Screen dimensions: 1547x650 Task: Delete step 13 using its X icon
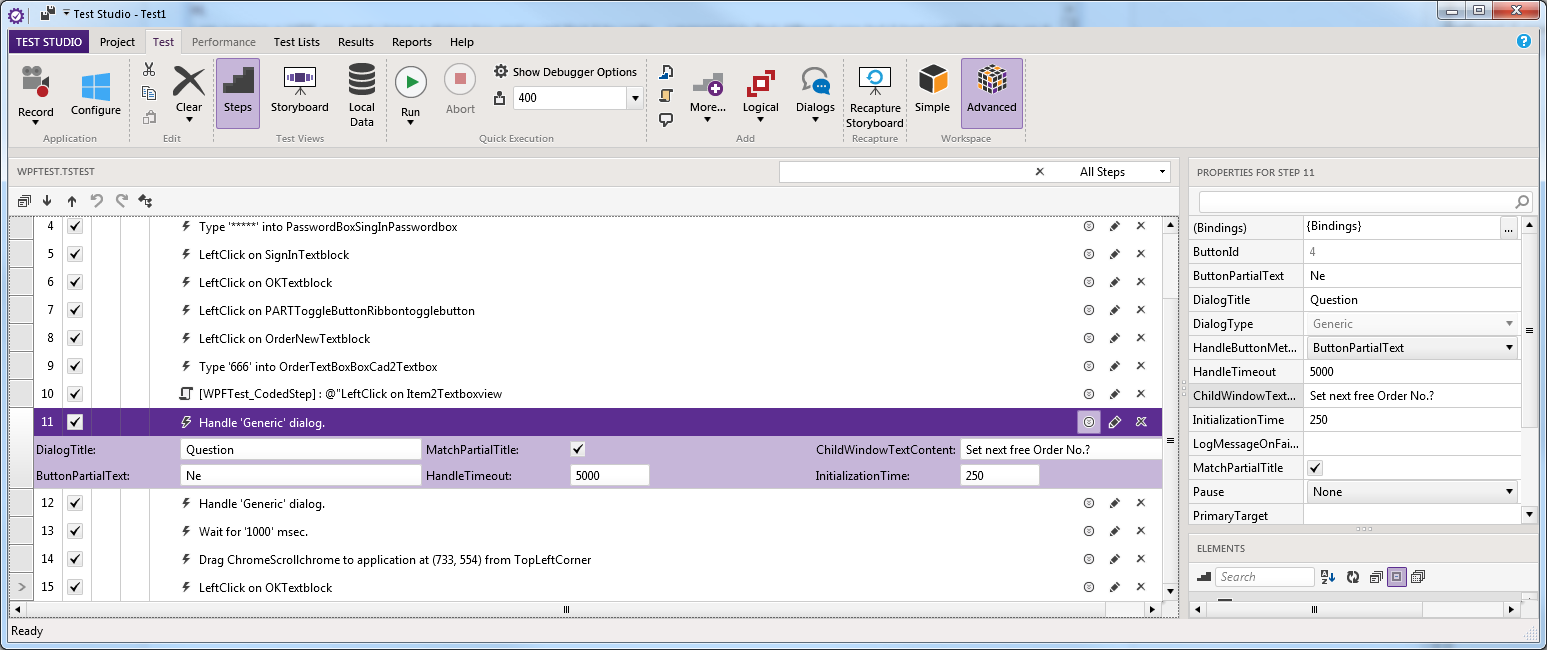tap(1140, 531)
